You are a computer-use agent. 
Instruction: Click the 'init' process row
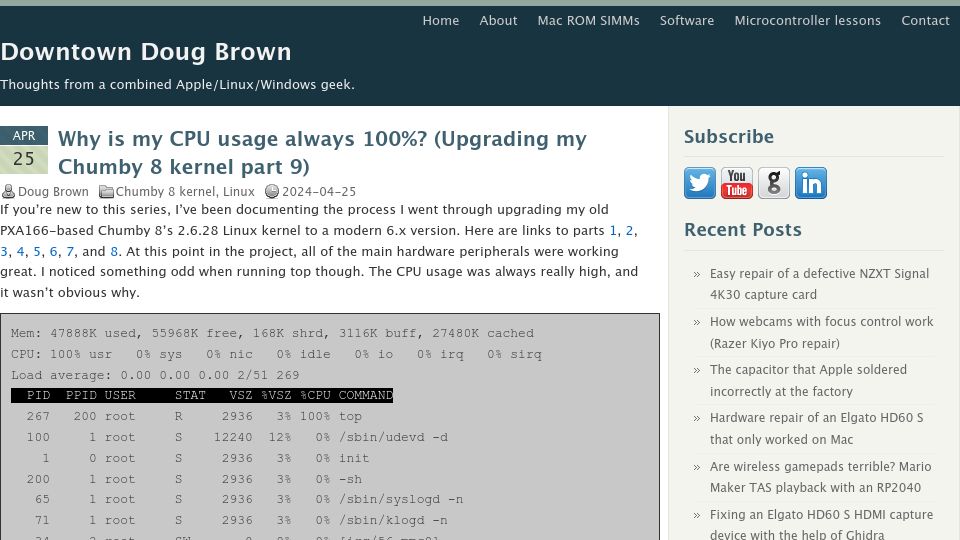coord(206,459)
